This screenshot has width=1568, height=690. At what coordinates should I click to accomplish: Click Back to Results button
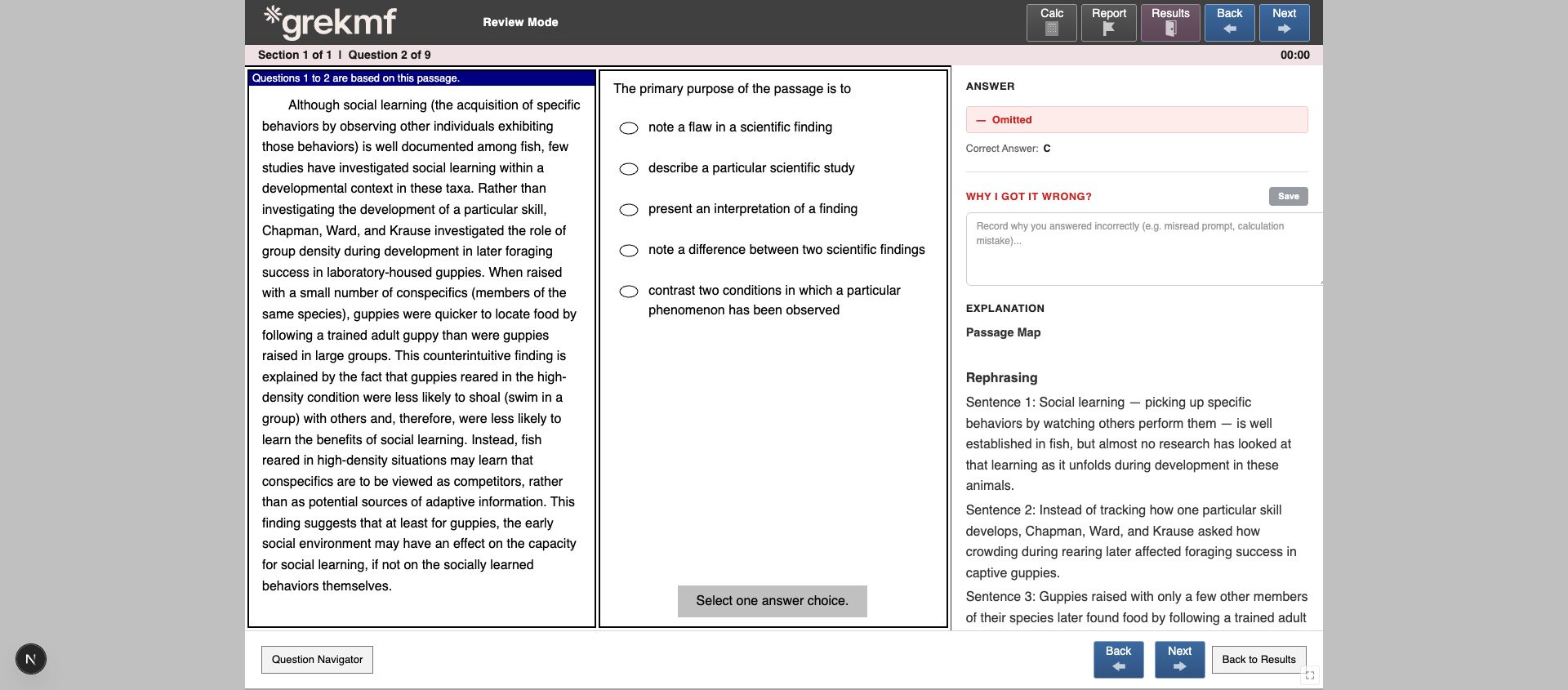tap(1258, 660)
